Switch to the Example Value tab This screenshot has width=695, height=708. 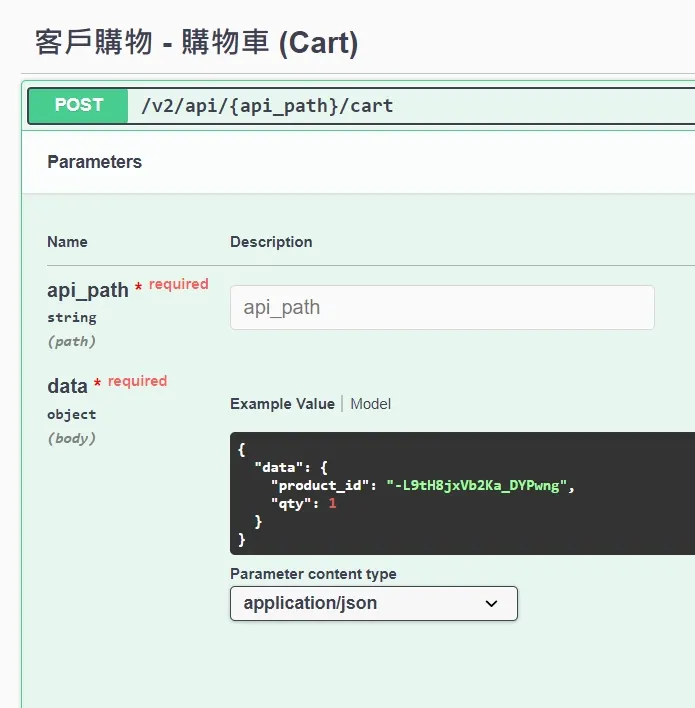pos(282,404)
